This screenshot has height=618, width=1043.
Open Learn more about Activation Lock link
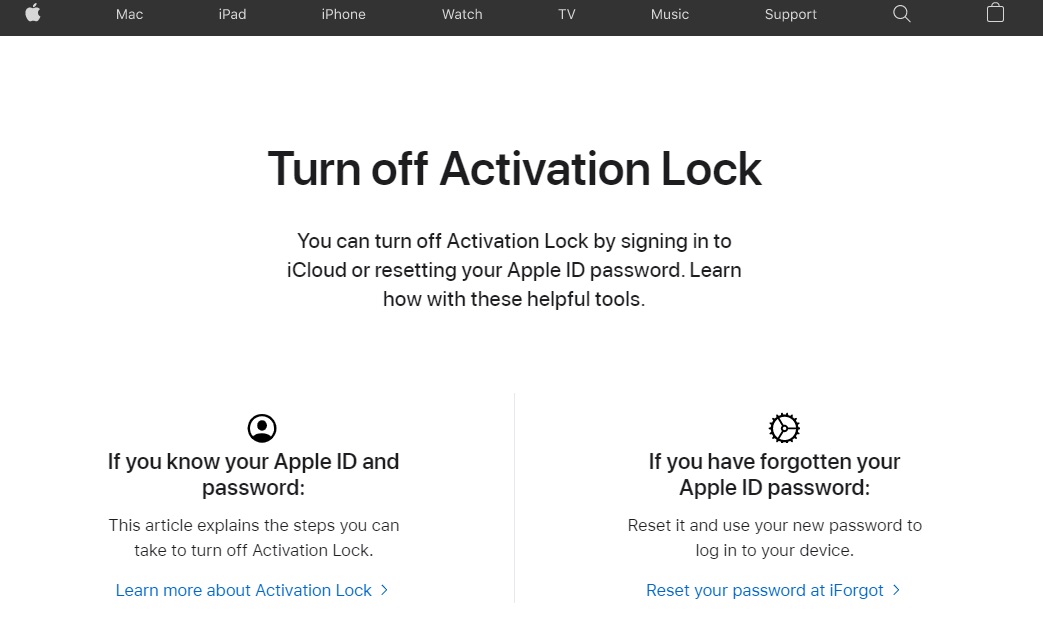[244, 590]
